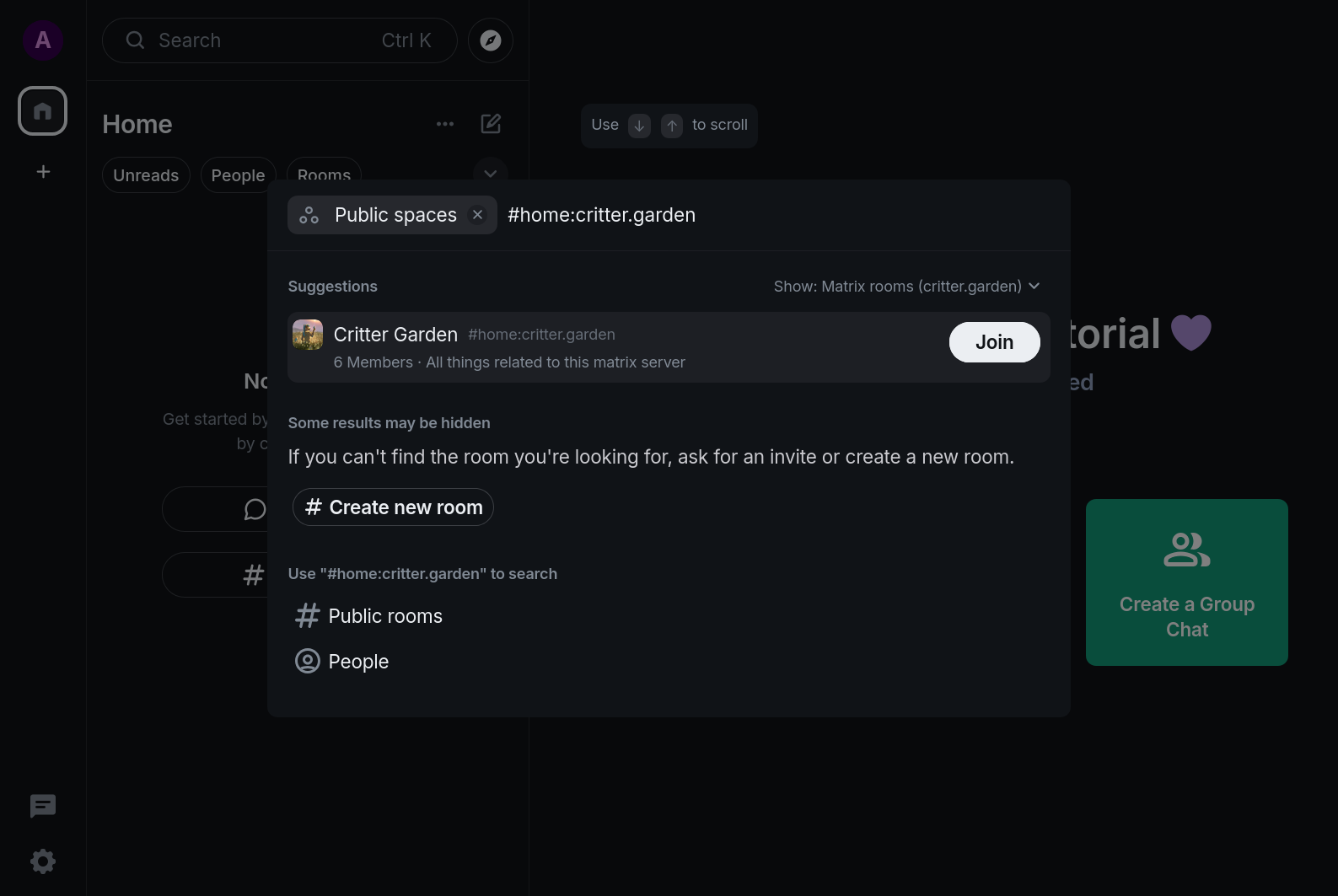This screenshot has width=1338, height=896.
Task: Expand the room filters chevron
Action: [490, 173]
